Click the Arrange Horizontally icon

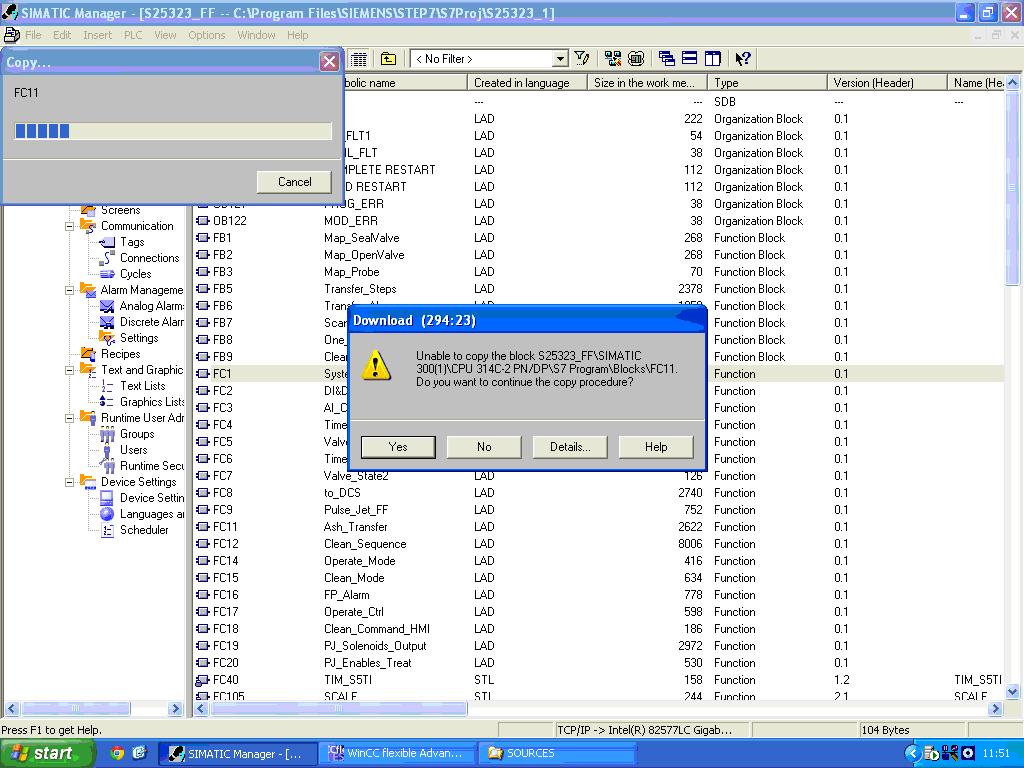tap(690, 59)
